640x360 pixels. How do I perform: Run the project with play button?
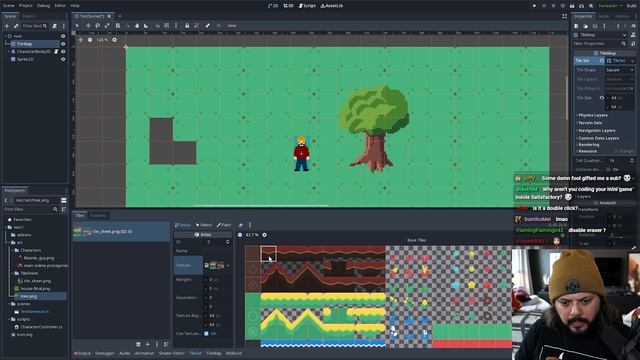[x=534, y=6]
